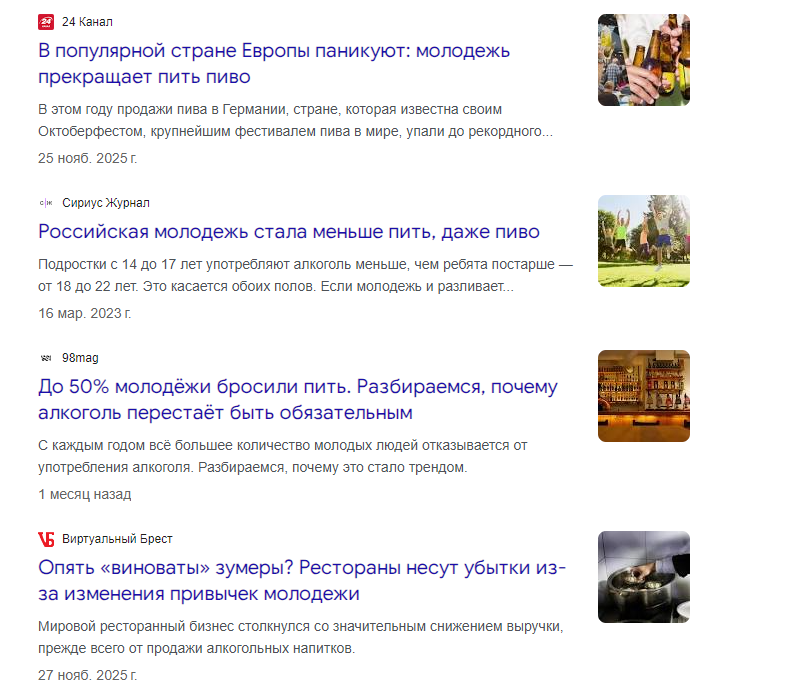Click source name 'Сириус Журнал'
Screen dimensions: 810x691
(106, 203)
